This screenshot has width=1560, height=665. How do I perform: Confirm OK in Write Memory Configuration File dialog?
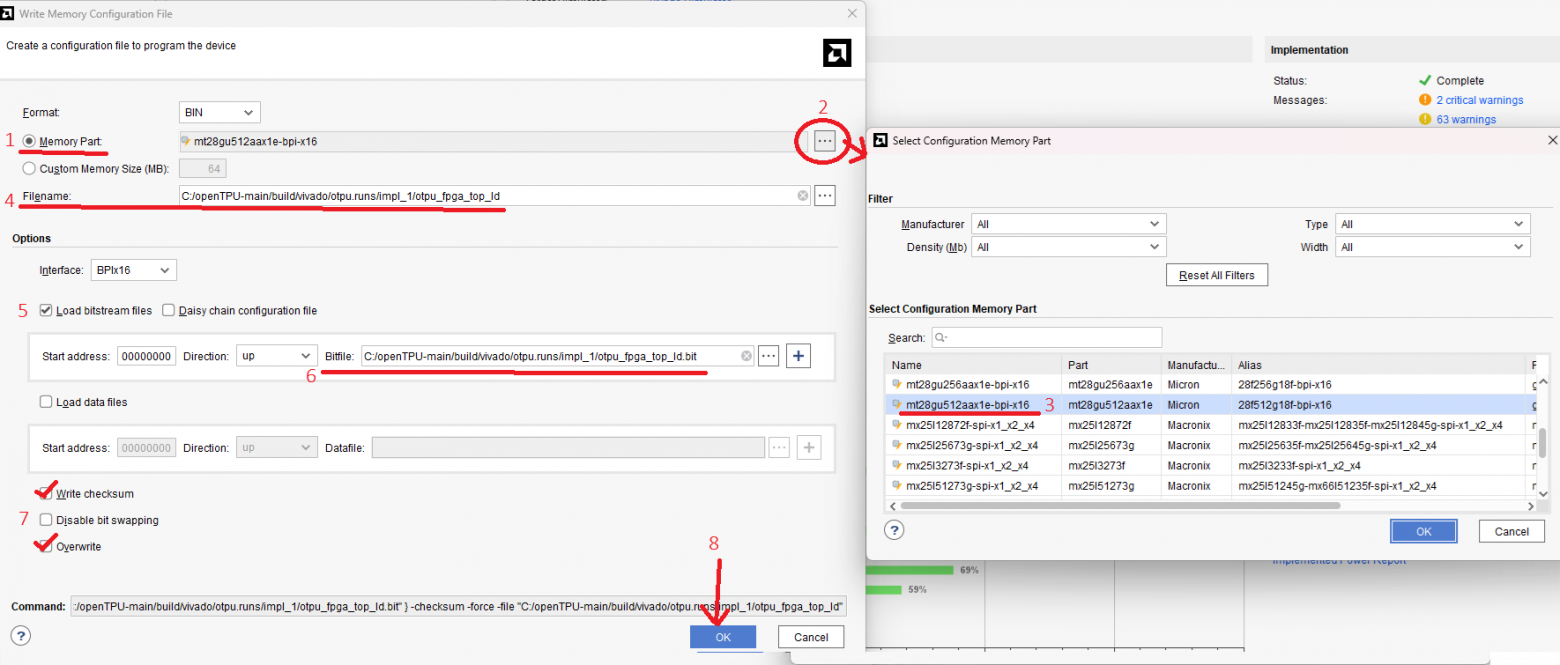pyautogui.click(x=723, y=637)
